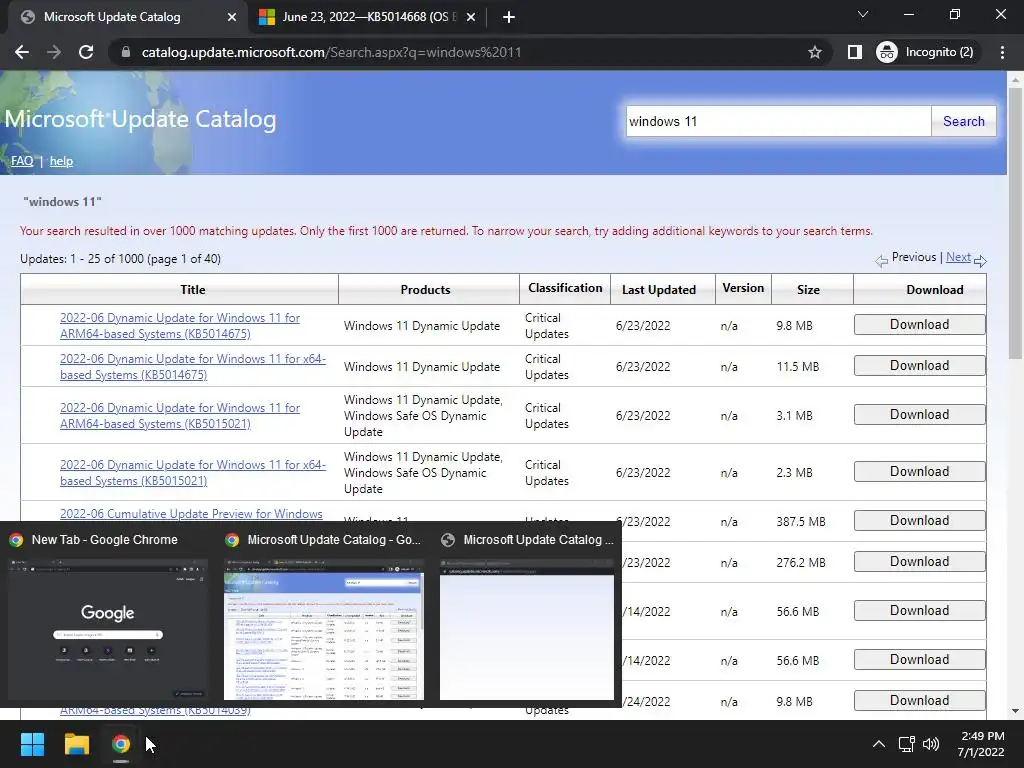Show hidden tray icons with the chevron
This screenshot has height=768, width=1024.
tap(879, 744)
